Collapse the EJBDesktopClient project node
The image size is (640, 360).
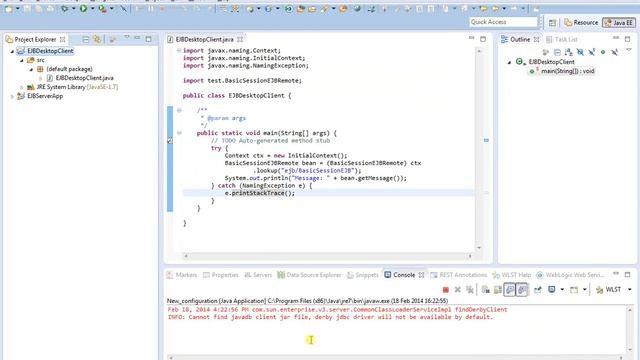click(x=12, y=51)
